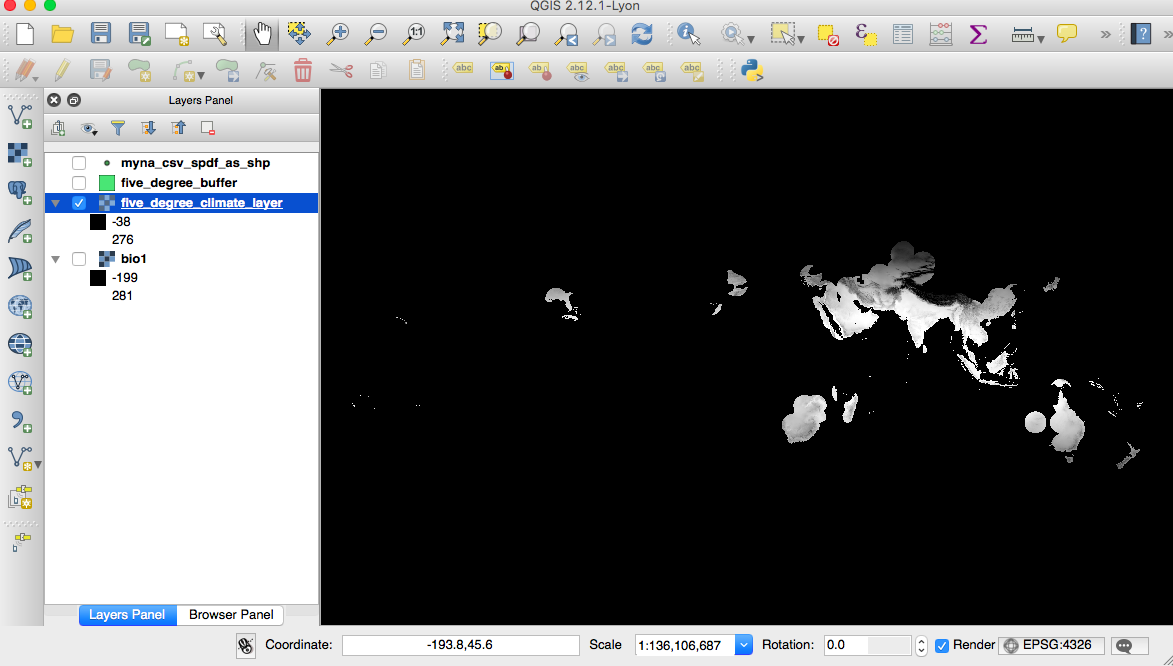Switch to Layers Panel tab
This screenshot has width=1173, height=666.
(x=127, y=614)
